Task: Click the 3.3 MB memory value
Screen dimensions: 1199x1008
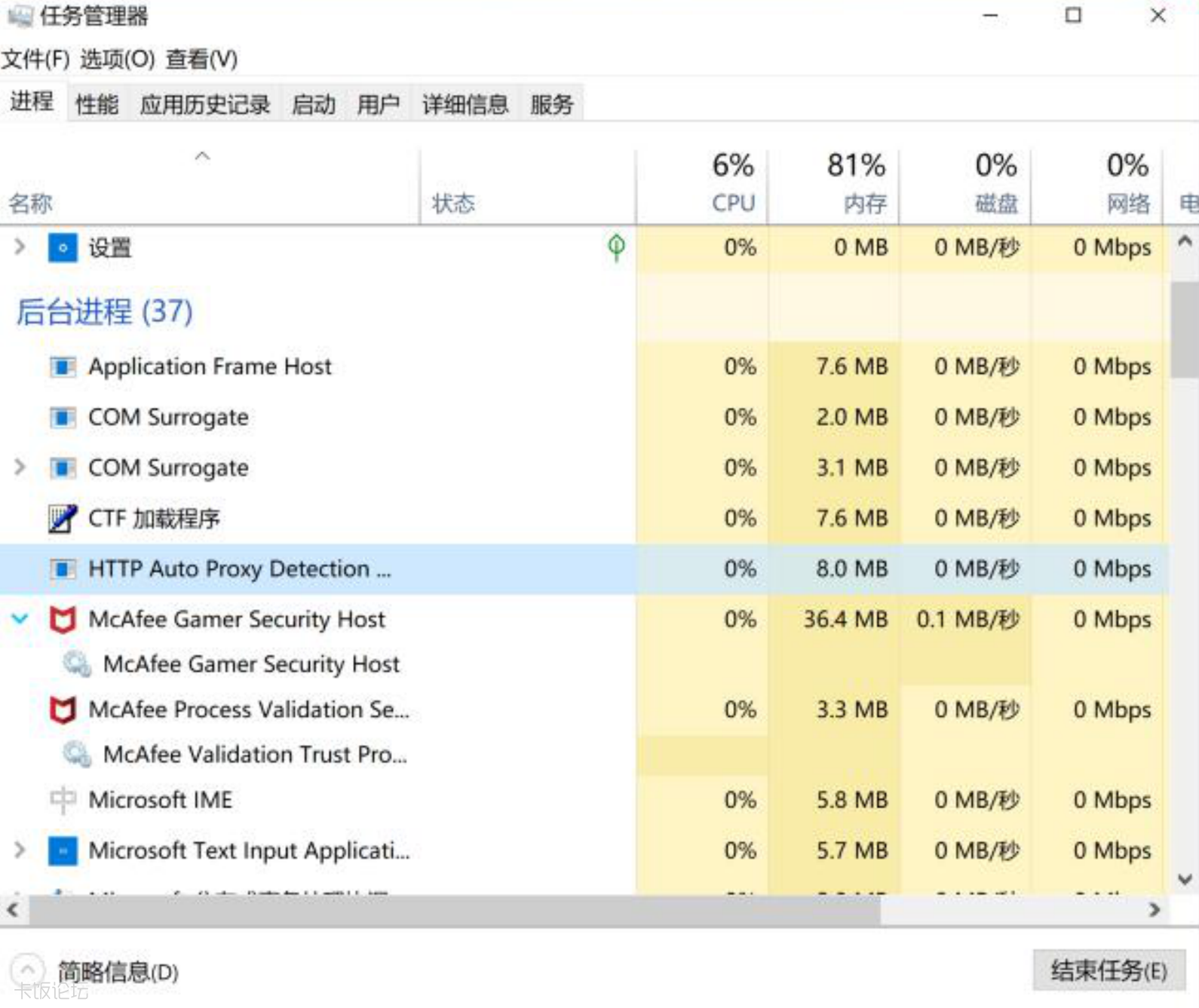Action: (x=852, y=709)
